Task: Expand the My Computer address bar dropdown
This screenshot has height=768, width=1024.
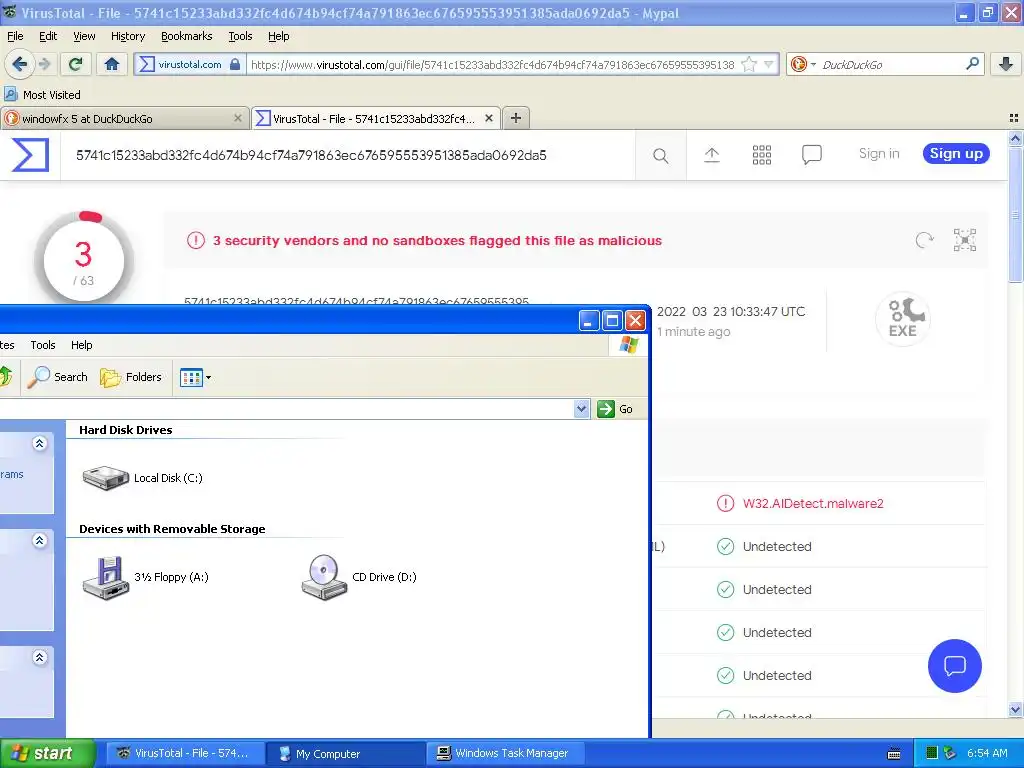Action: [x=582, y=409]
